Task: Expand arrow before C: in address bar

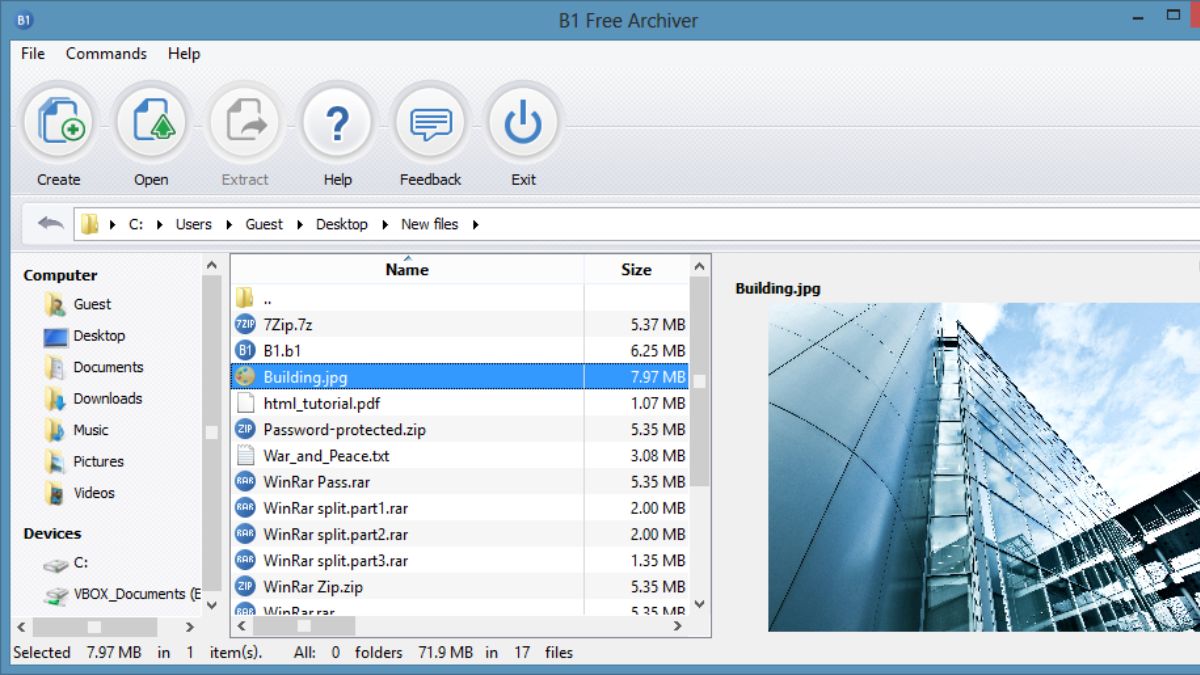Action: (113, 224)
